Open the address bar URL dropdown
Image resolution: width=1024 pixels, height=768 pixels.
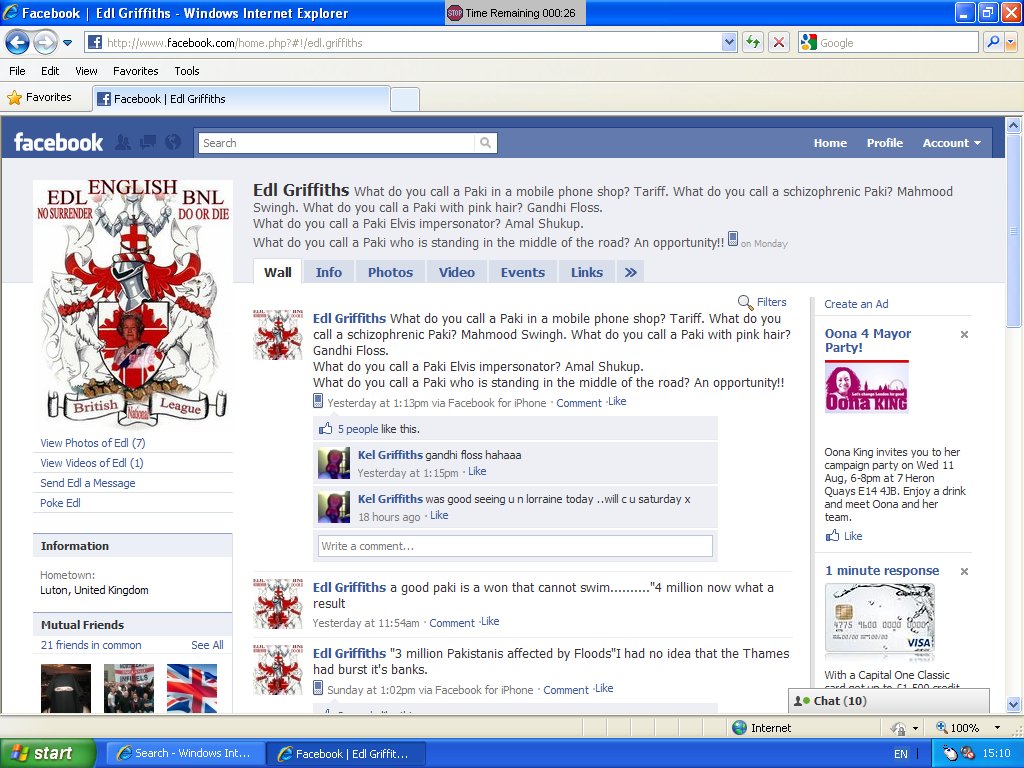click(729, 42)
